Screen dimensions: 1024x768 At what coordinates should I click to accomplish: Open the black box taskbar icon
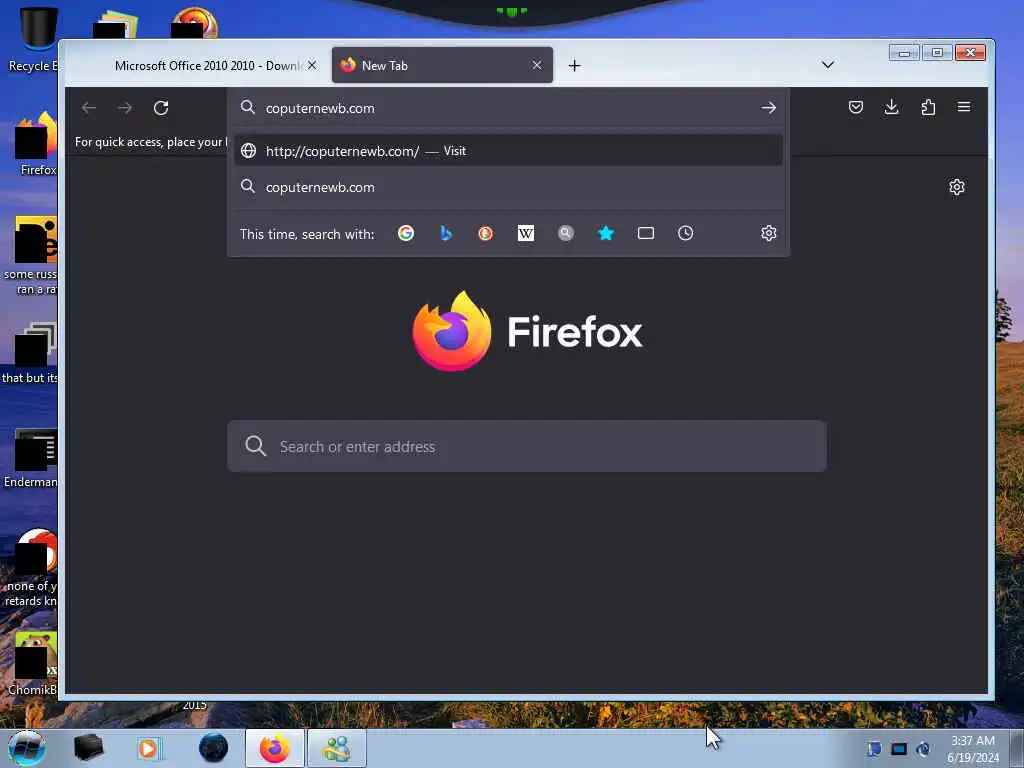coord(88,748)
